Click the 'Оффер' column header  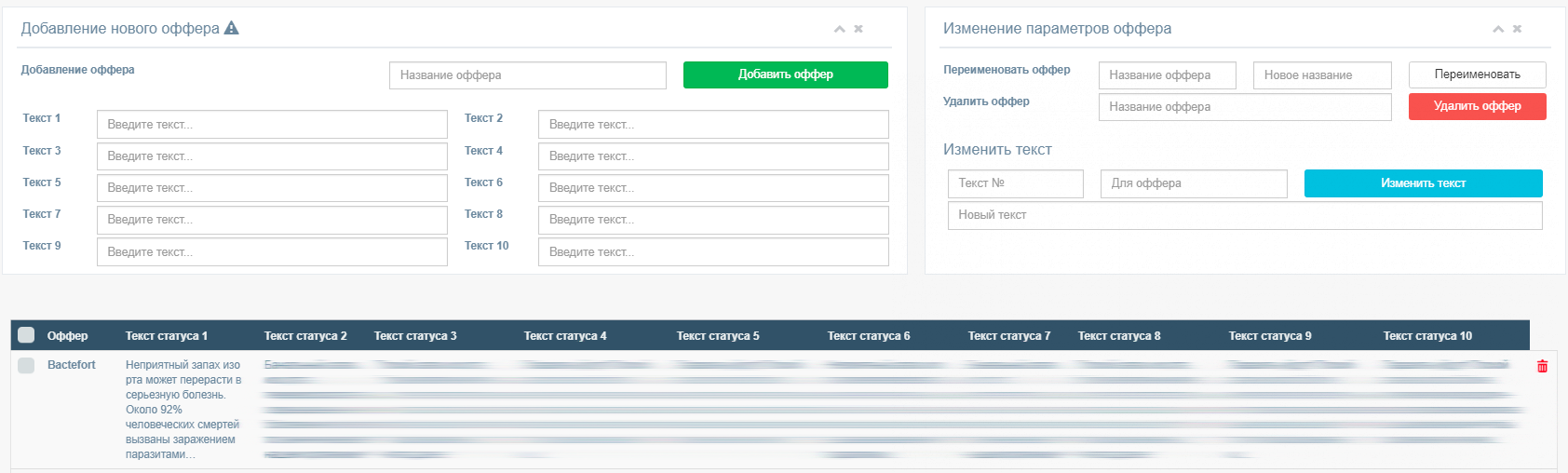coord(67,336)
